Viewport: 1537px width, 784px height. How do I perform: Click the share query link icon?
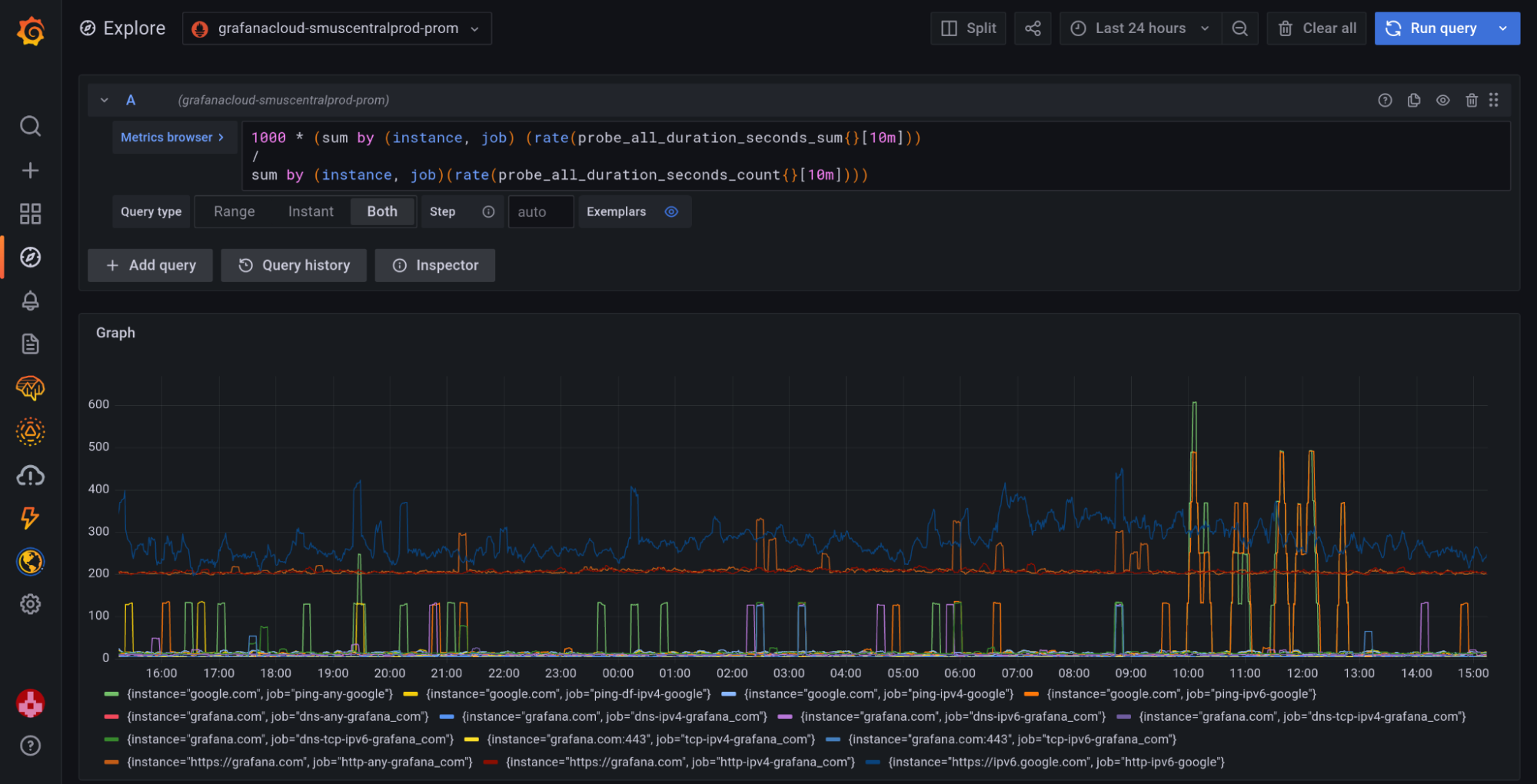click(x=1032, y=28)
